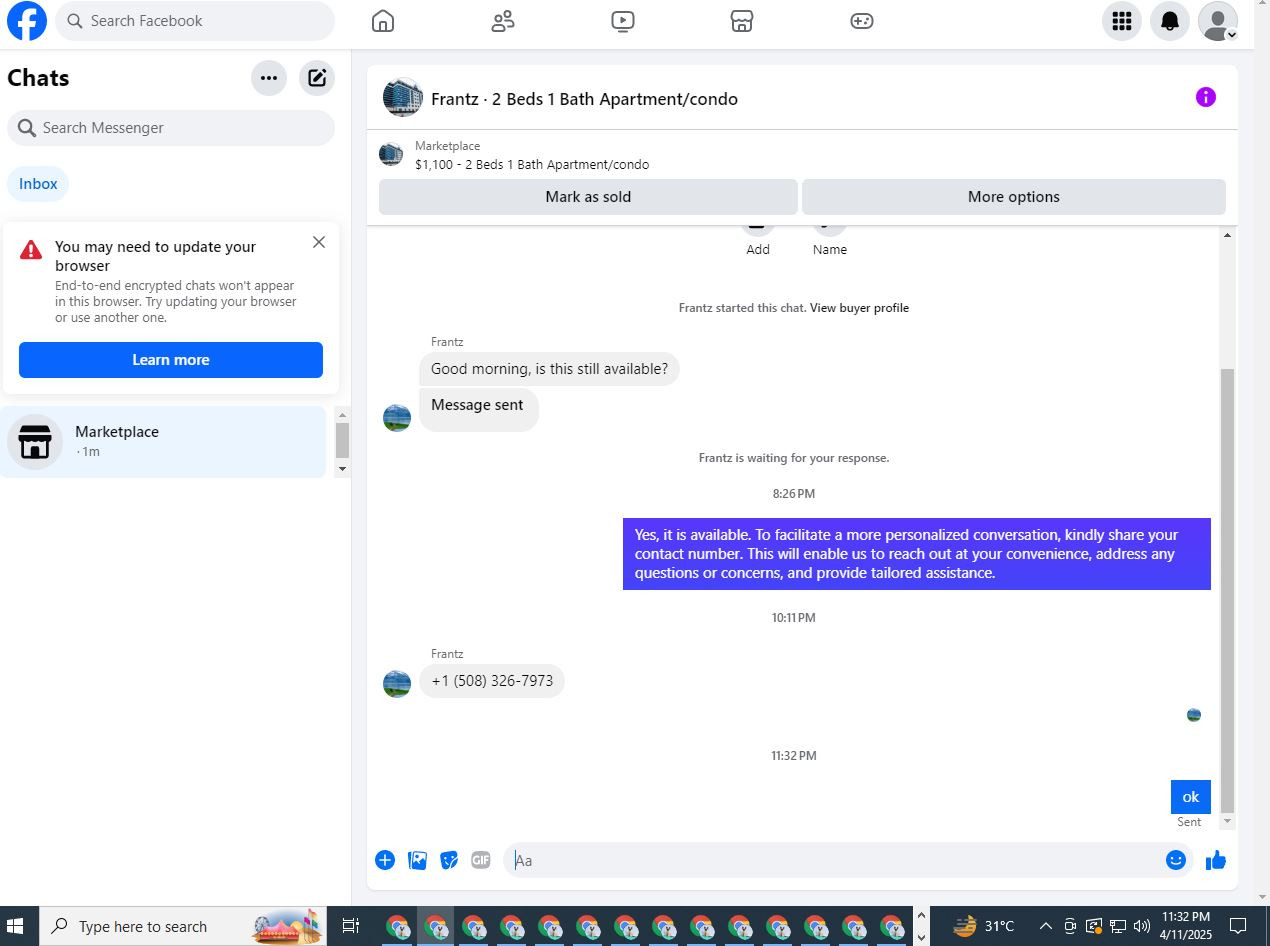
Task: Click the Facebook logo
Action: tap(27, 21)
